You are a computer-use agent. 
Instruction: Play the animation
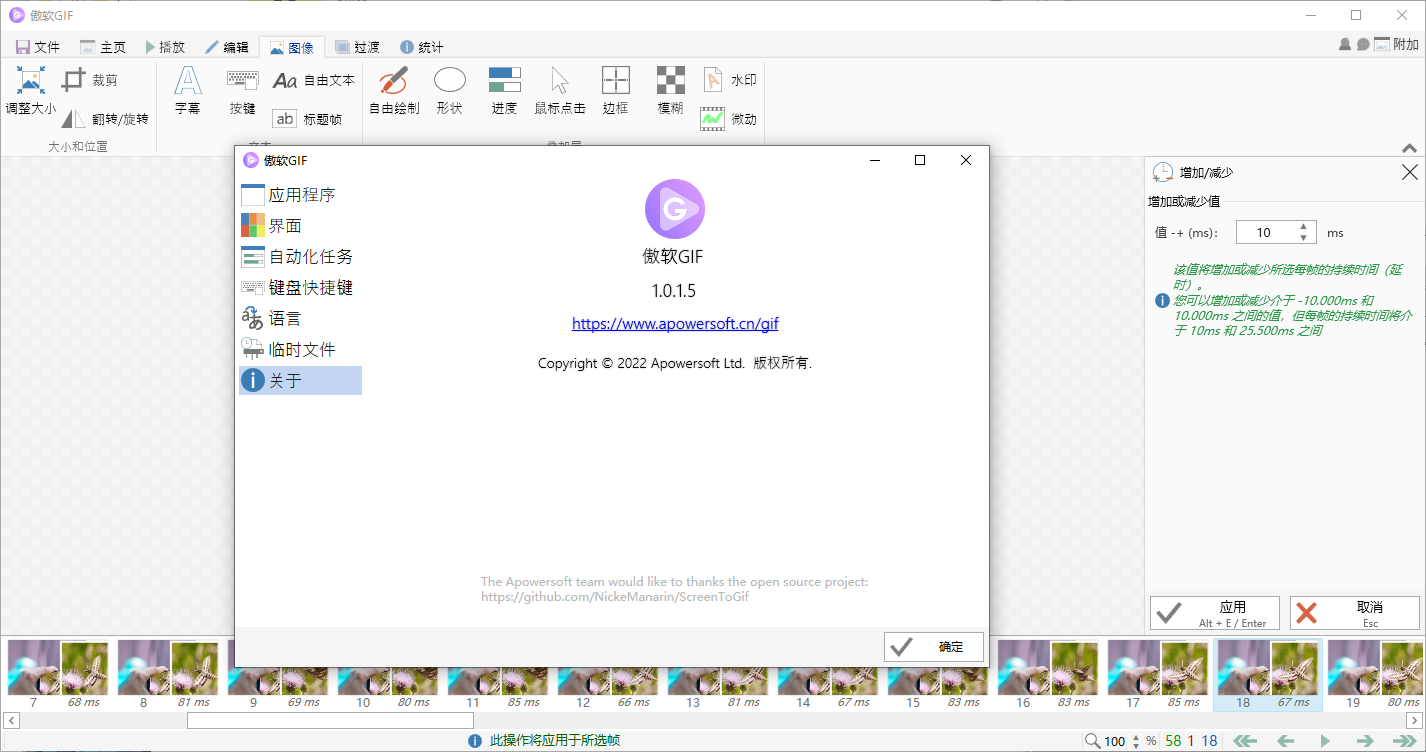tap(1325, 741)
